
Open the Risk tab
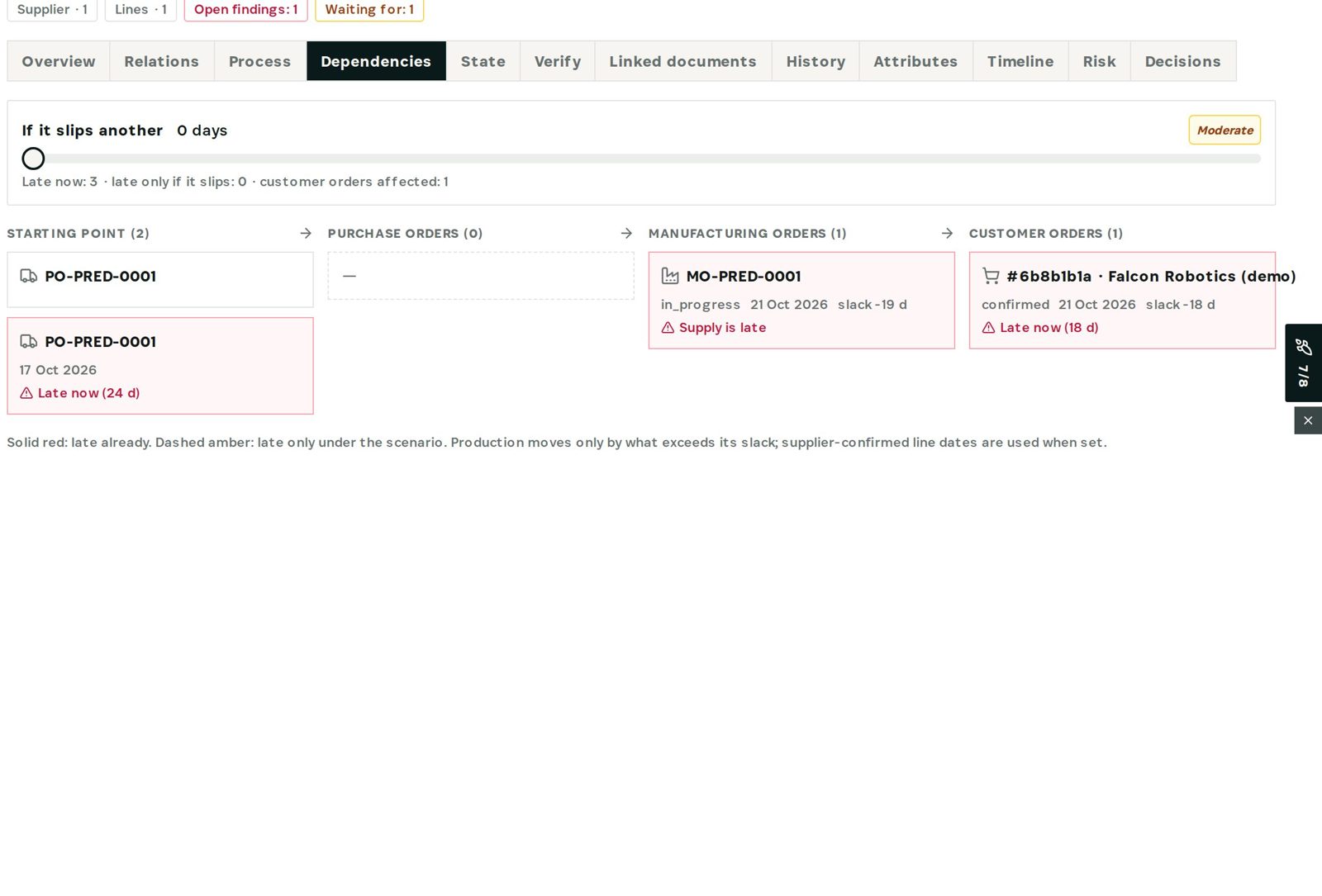coord(1100,61)
